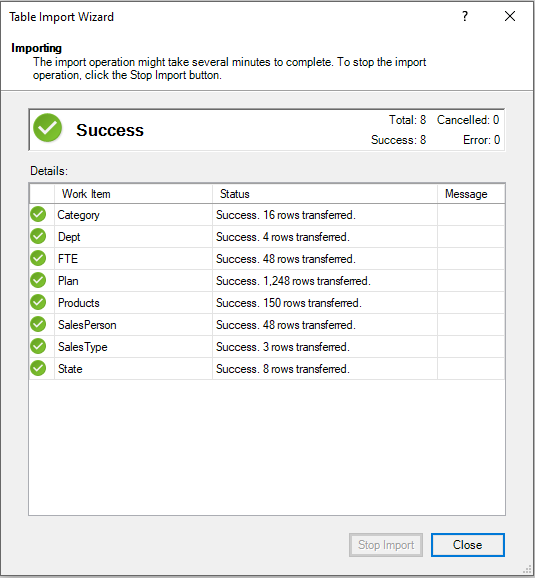Click the 'Table Import Wizard' title text
This screenshot has width=535, height=578.
(x=61, y=17)
